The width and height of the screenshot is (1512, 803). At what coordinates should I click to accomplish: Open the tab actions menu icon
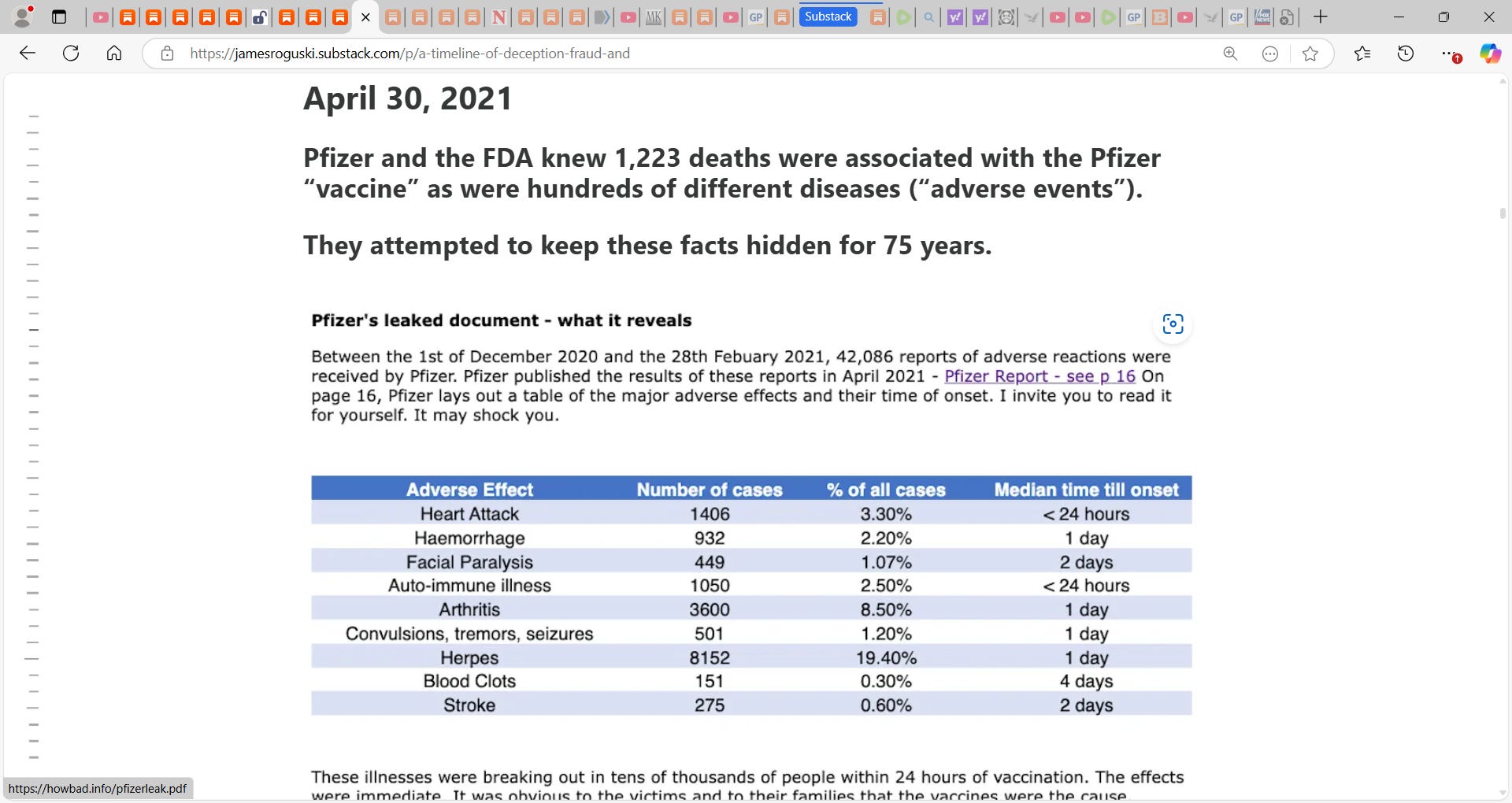(x=59, y=17)
